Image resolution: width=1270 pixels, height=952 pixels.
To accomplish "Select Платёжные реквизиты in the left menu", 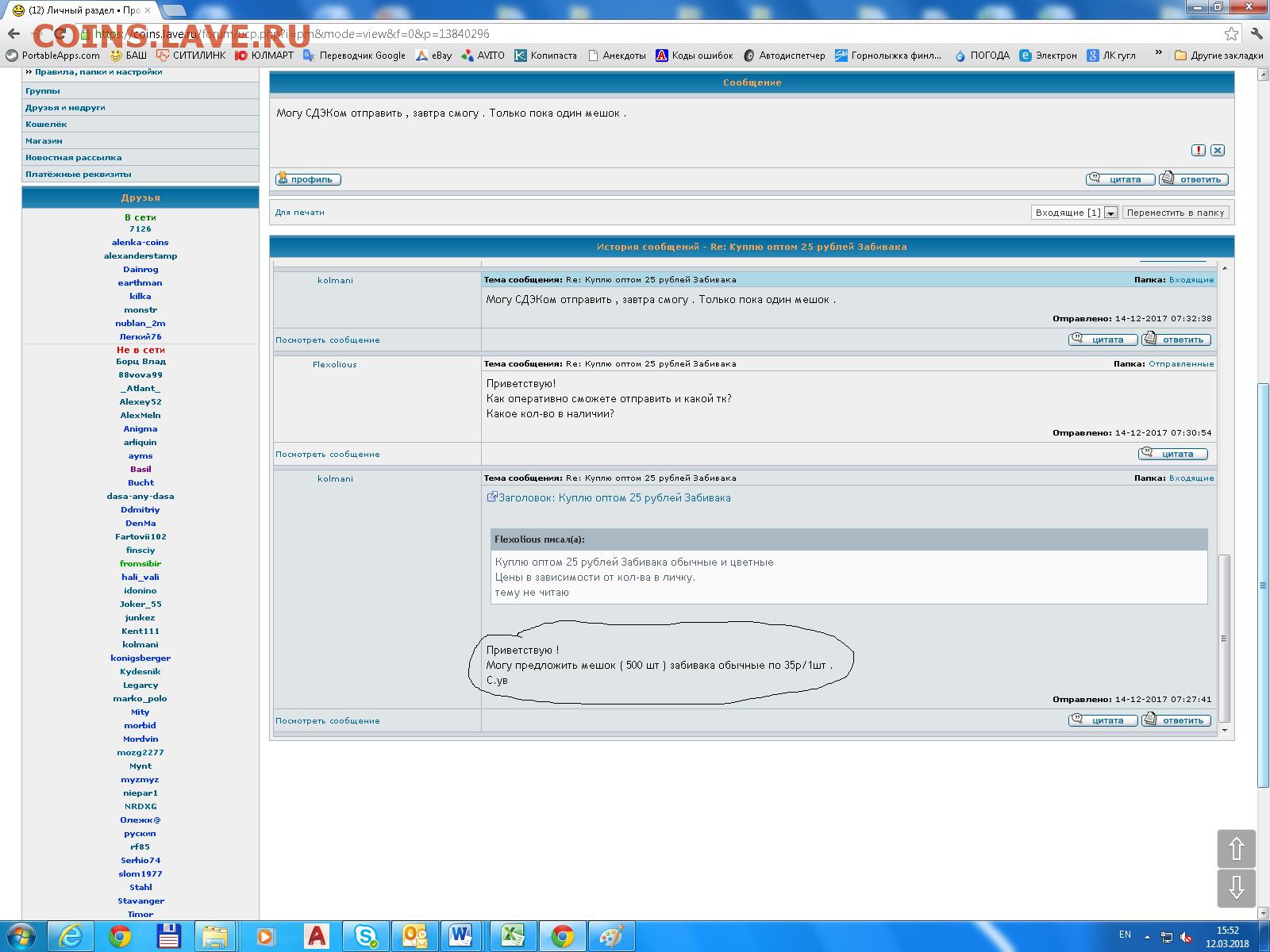I will click(x=78, y=175).
